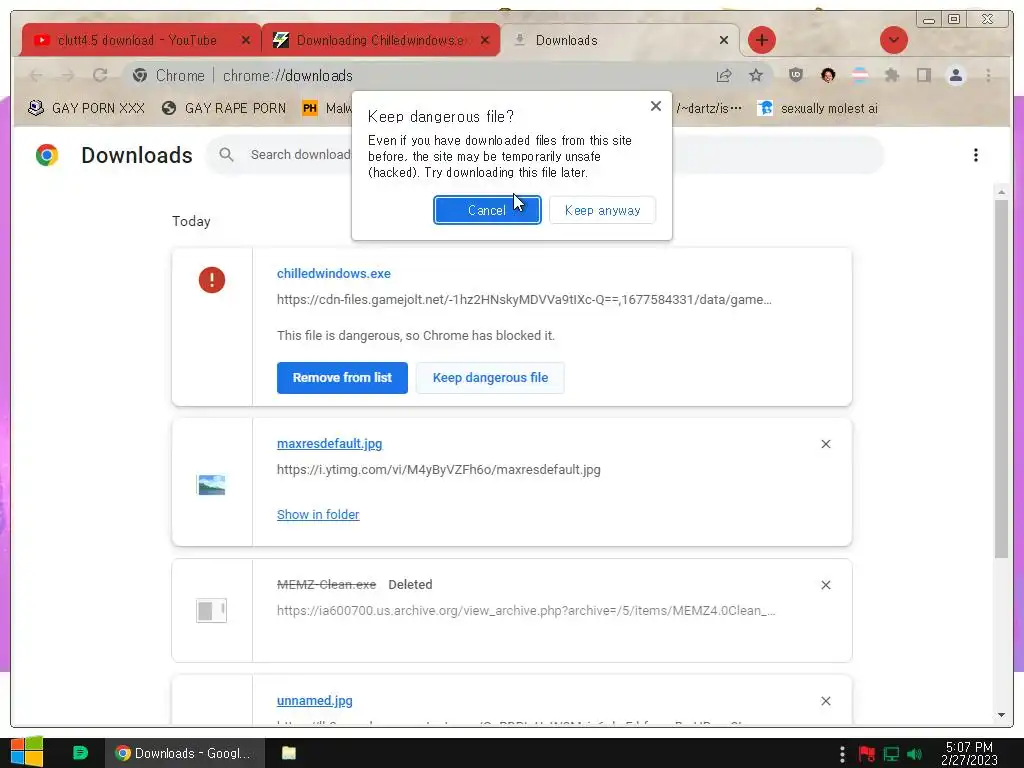Open the Downloads page more actions menu

976,155
